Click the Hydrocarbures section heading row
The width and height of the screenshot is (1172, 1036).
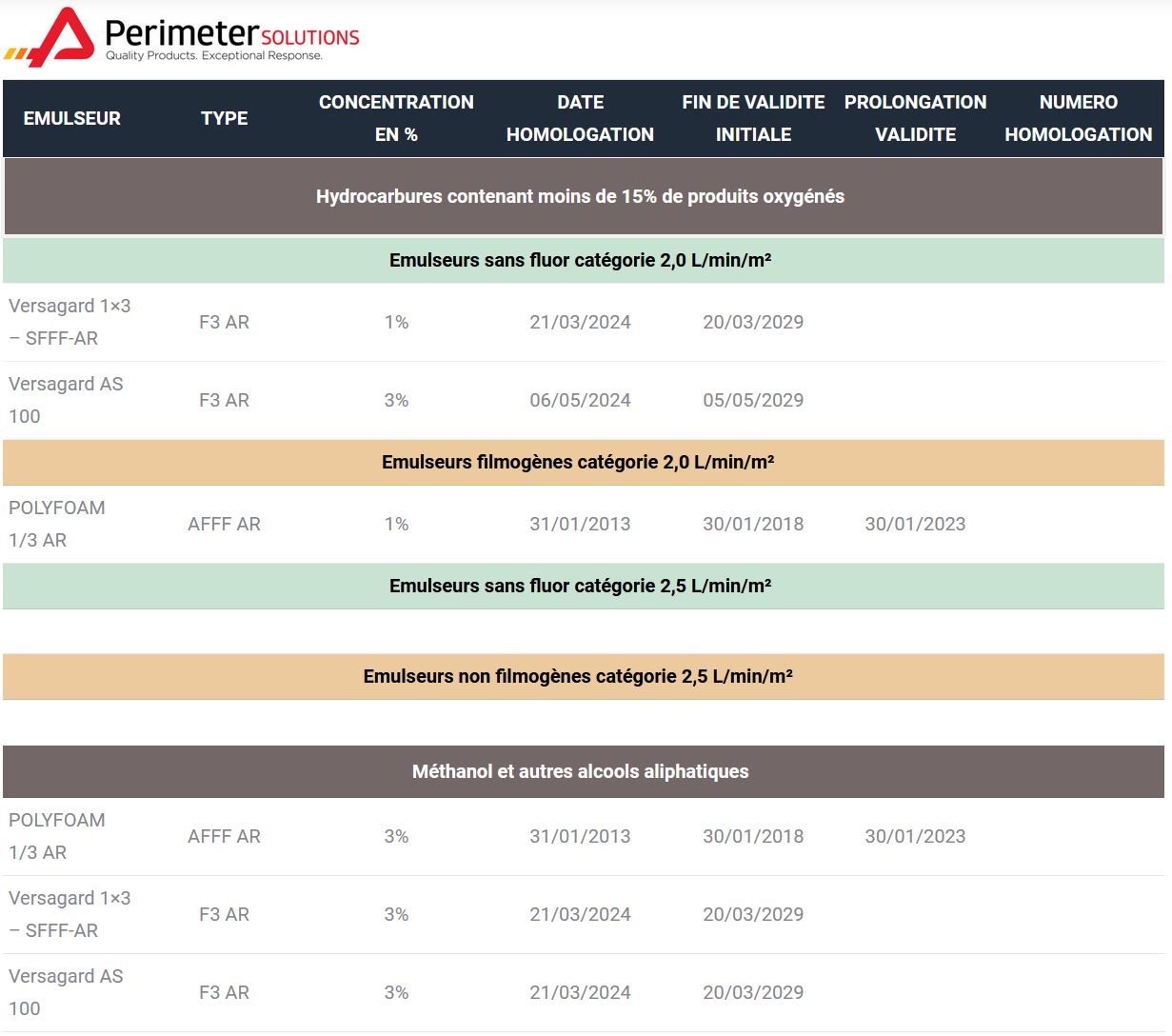point(580,196)
